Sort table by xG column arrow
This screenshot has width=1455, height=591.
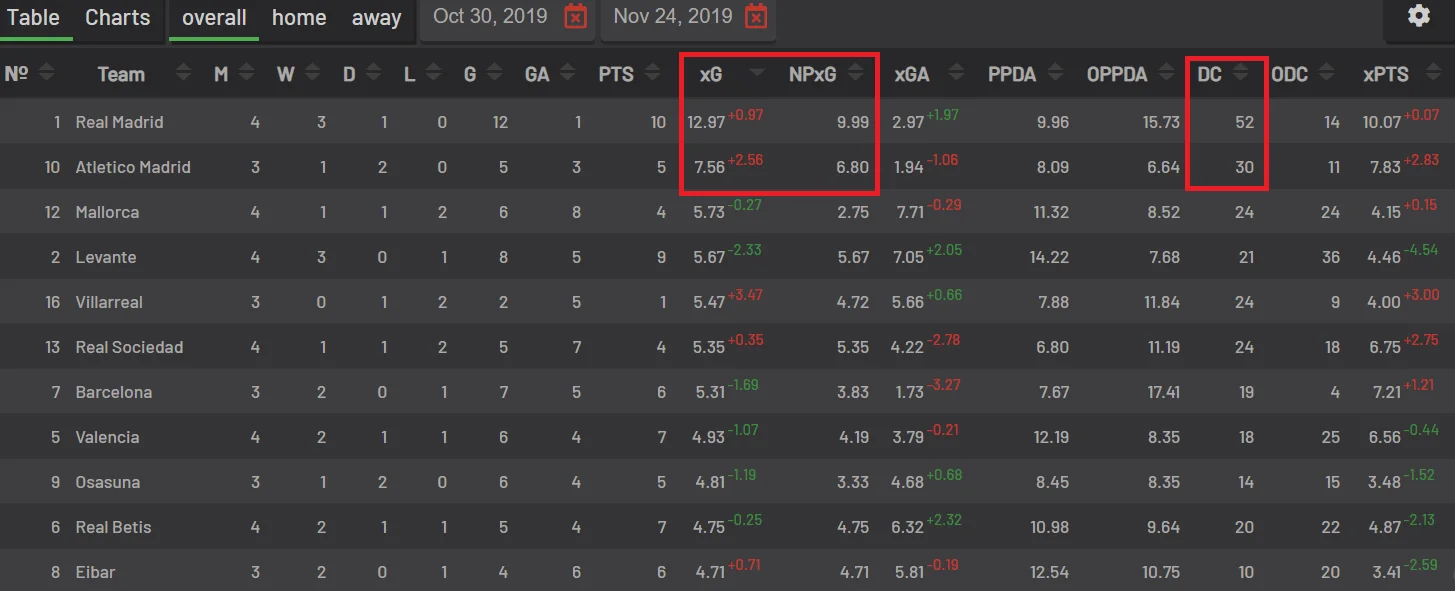click(x=758, y=74)
